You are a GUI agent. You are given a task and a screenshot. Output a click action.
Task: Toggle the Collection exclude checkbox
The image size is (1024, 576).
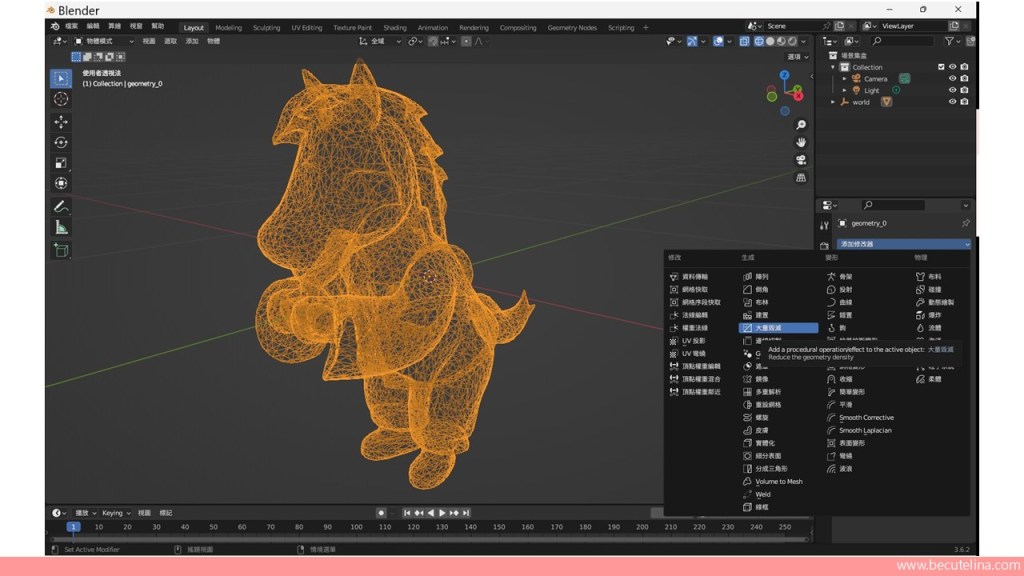click(x=941, y=67)
